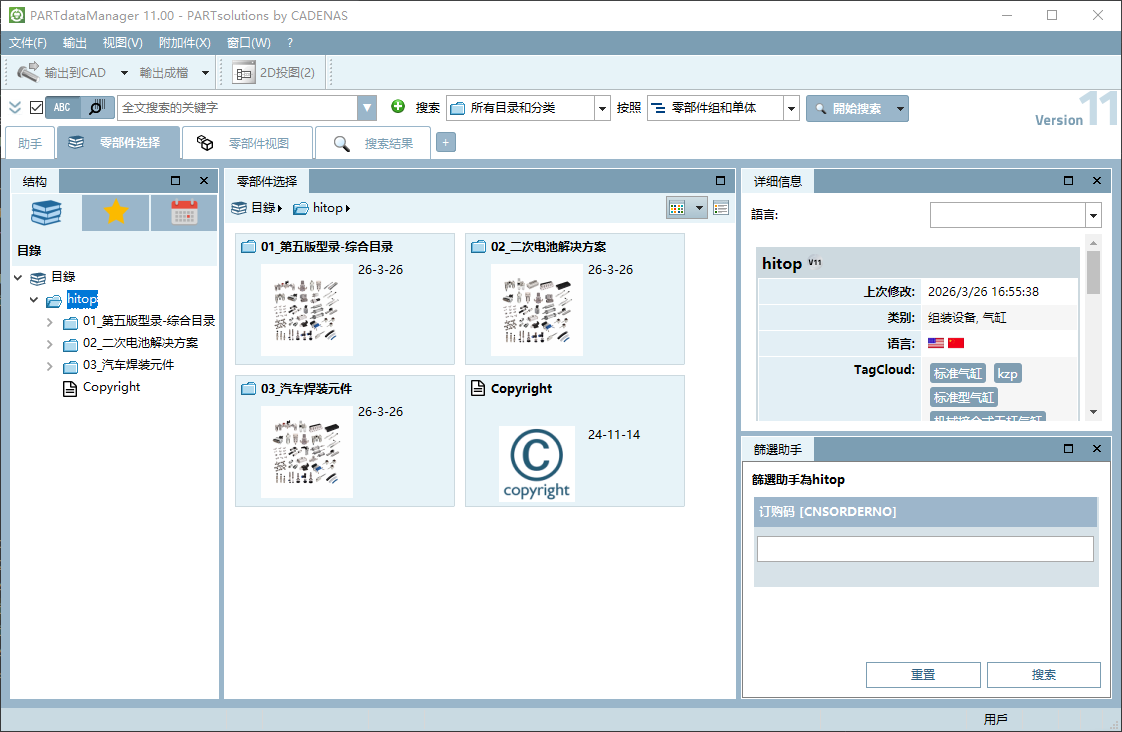Viewport: 1122px width, 732px height.
Task: Toggle the geometric search mode button beside ABC
Action: pos(97,107)
